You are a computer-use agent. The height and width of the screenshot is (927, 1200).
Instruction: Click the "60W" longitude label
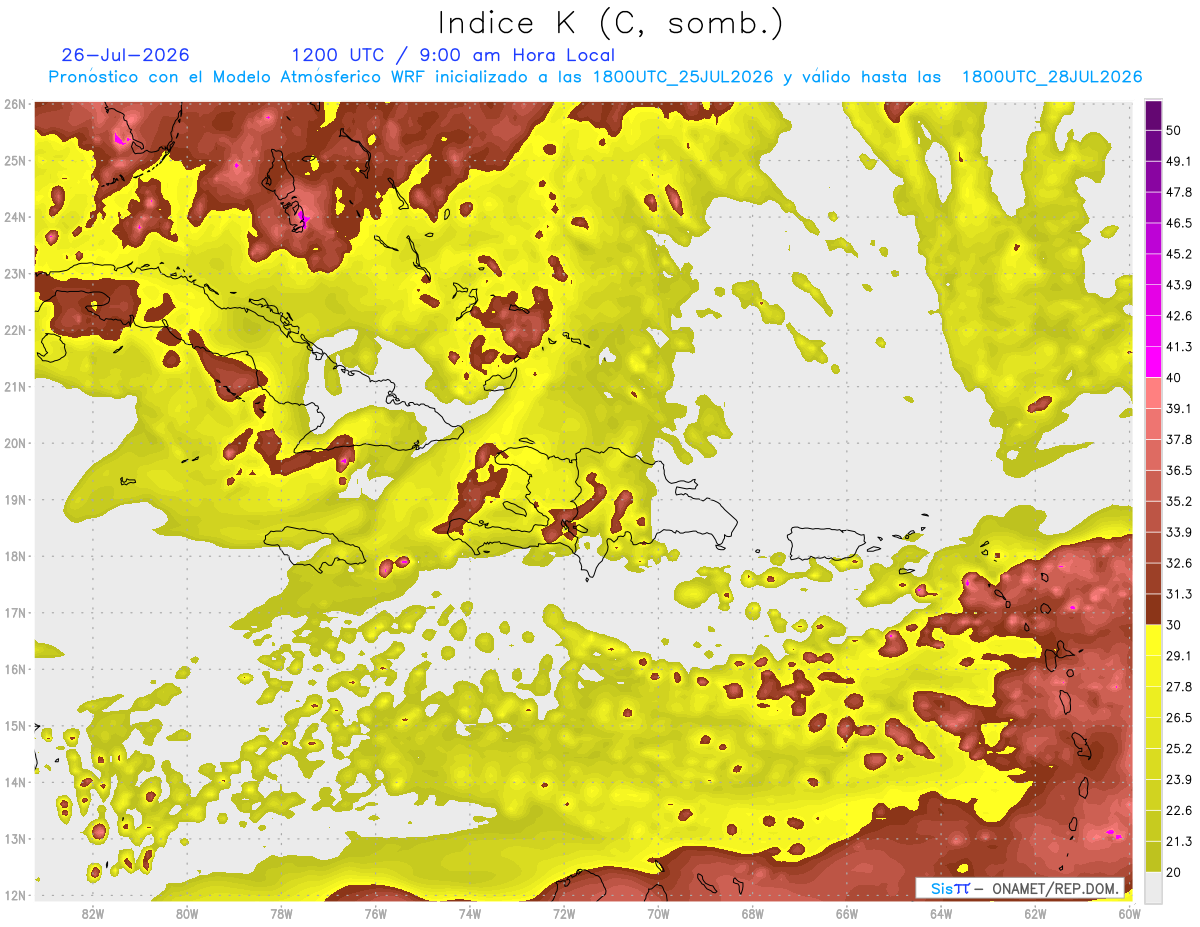1129,913
